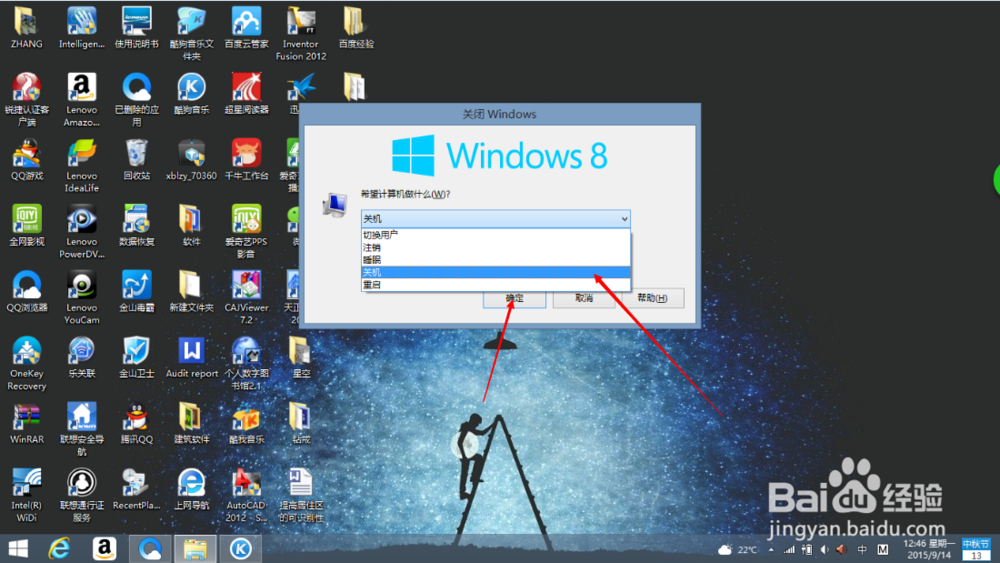Open the 腾讯QQ desktop shortcut
Screen dimensions: 1000x563
coord(136,423)
